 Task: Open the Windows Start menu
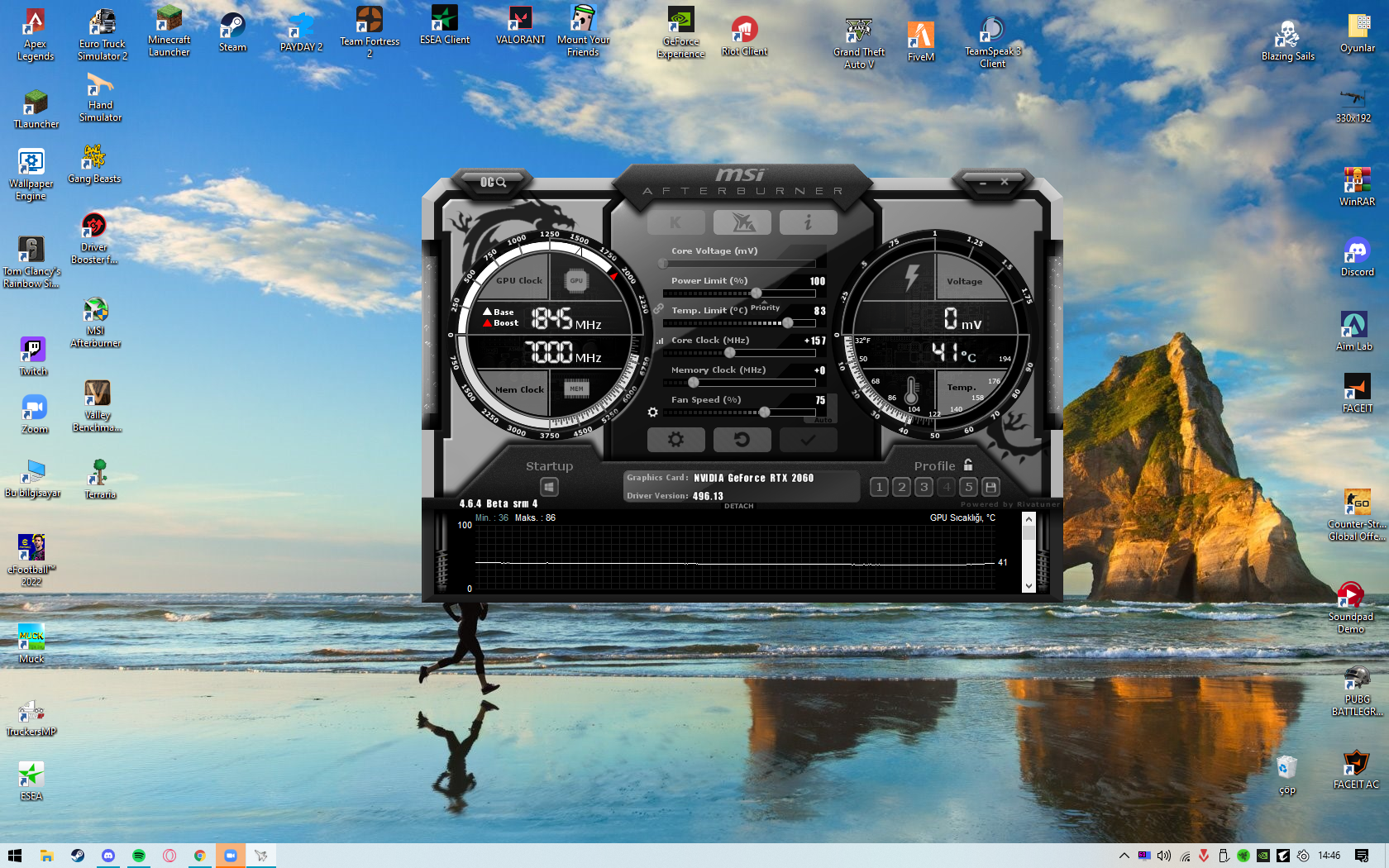[15, 856]
